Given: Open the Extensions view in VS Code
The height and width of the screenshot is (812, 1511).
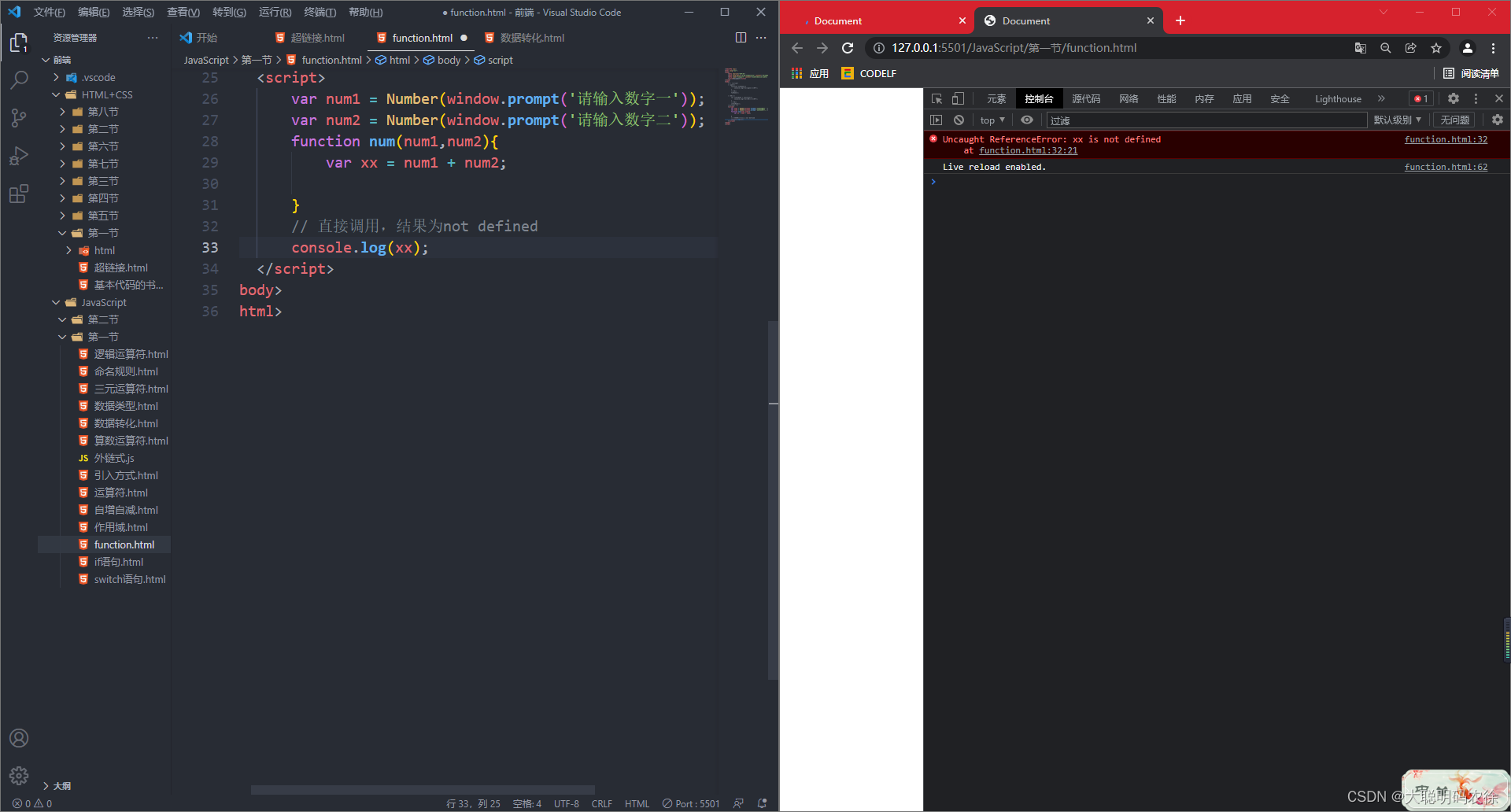Looking at the screenshot, I should 19,194.
